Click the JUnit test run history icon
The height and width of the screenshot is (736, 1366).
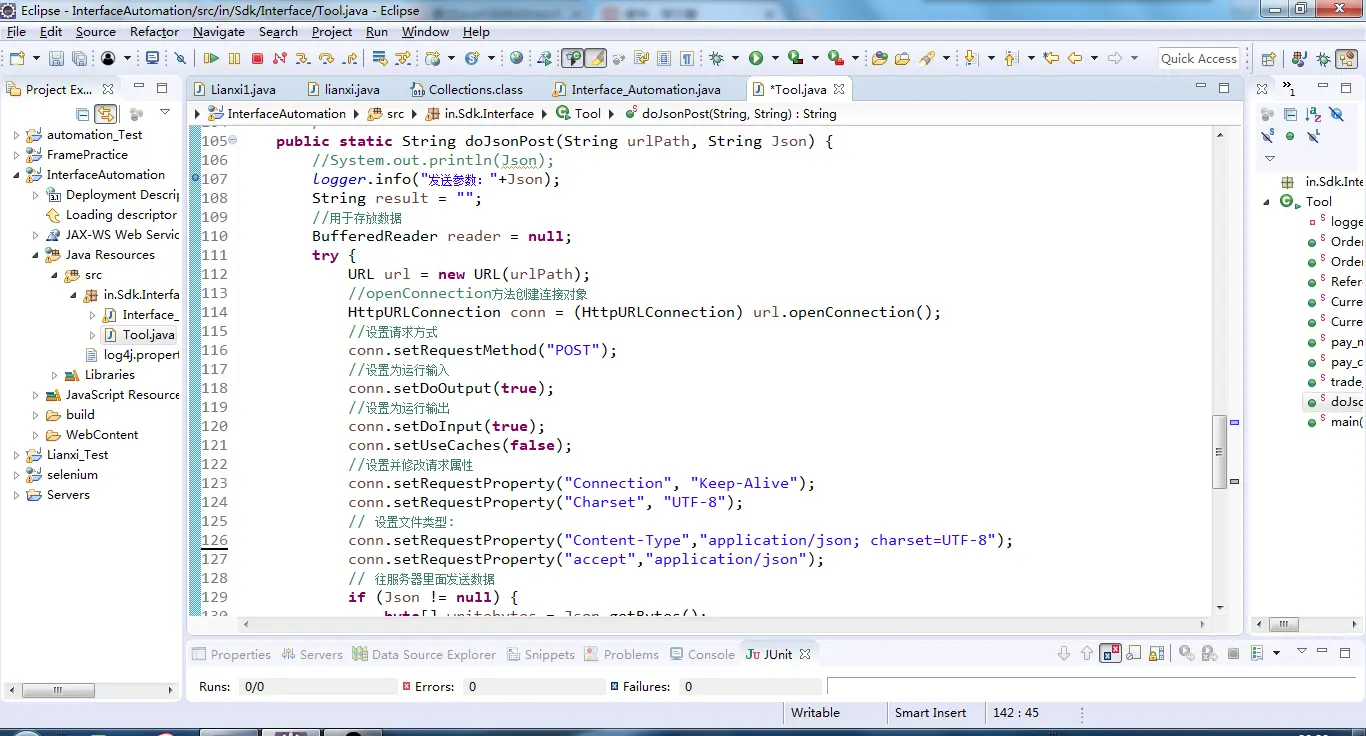click(x=1257, y=653)
